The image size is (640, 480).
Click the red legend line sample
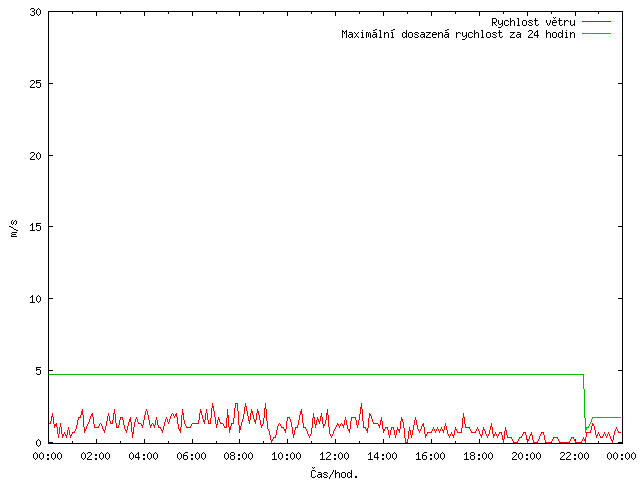point(596,22)
